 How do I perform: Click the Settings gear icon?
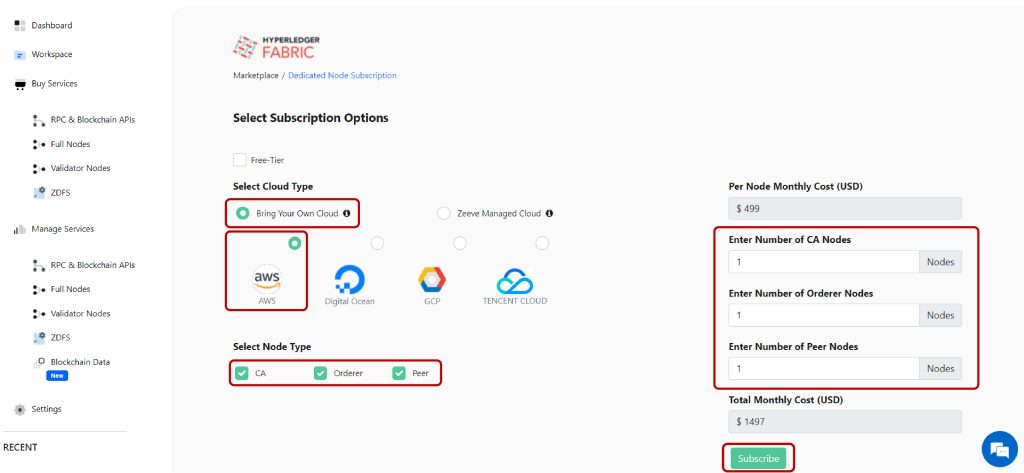coord(20,410)
